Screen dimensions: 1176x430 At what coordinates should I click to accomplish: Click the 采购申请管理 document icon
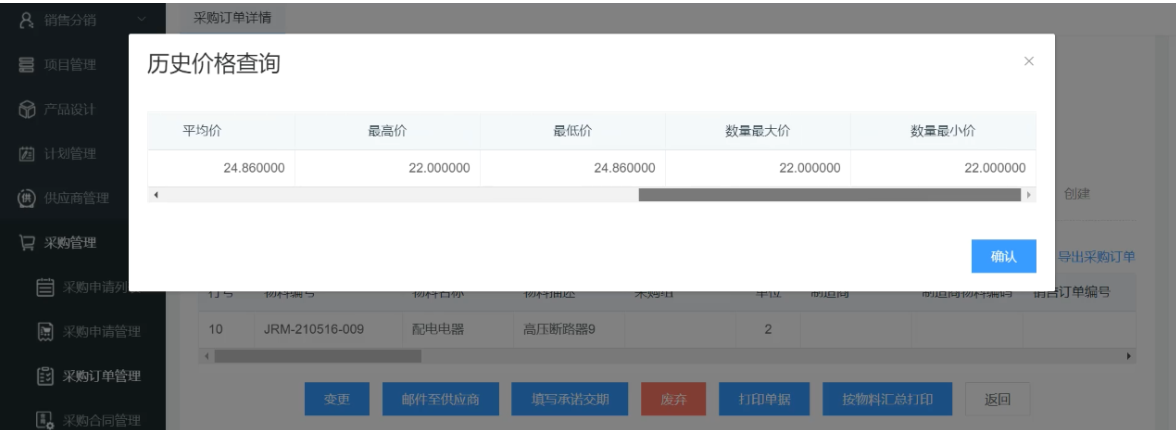click(x=46, y=331)
